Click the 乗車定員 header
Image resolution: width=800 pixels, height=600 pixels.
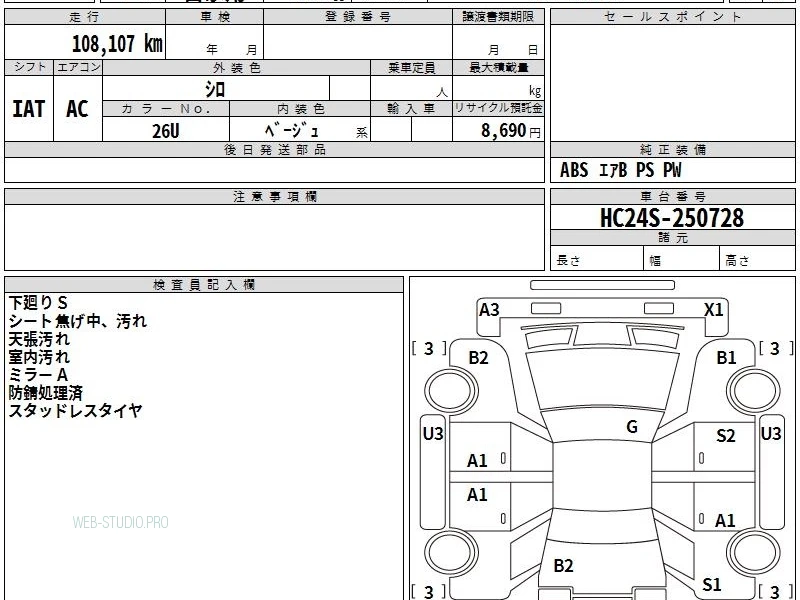point(411,68)
